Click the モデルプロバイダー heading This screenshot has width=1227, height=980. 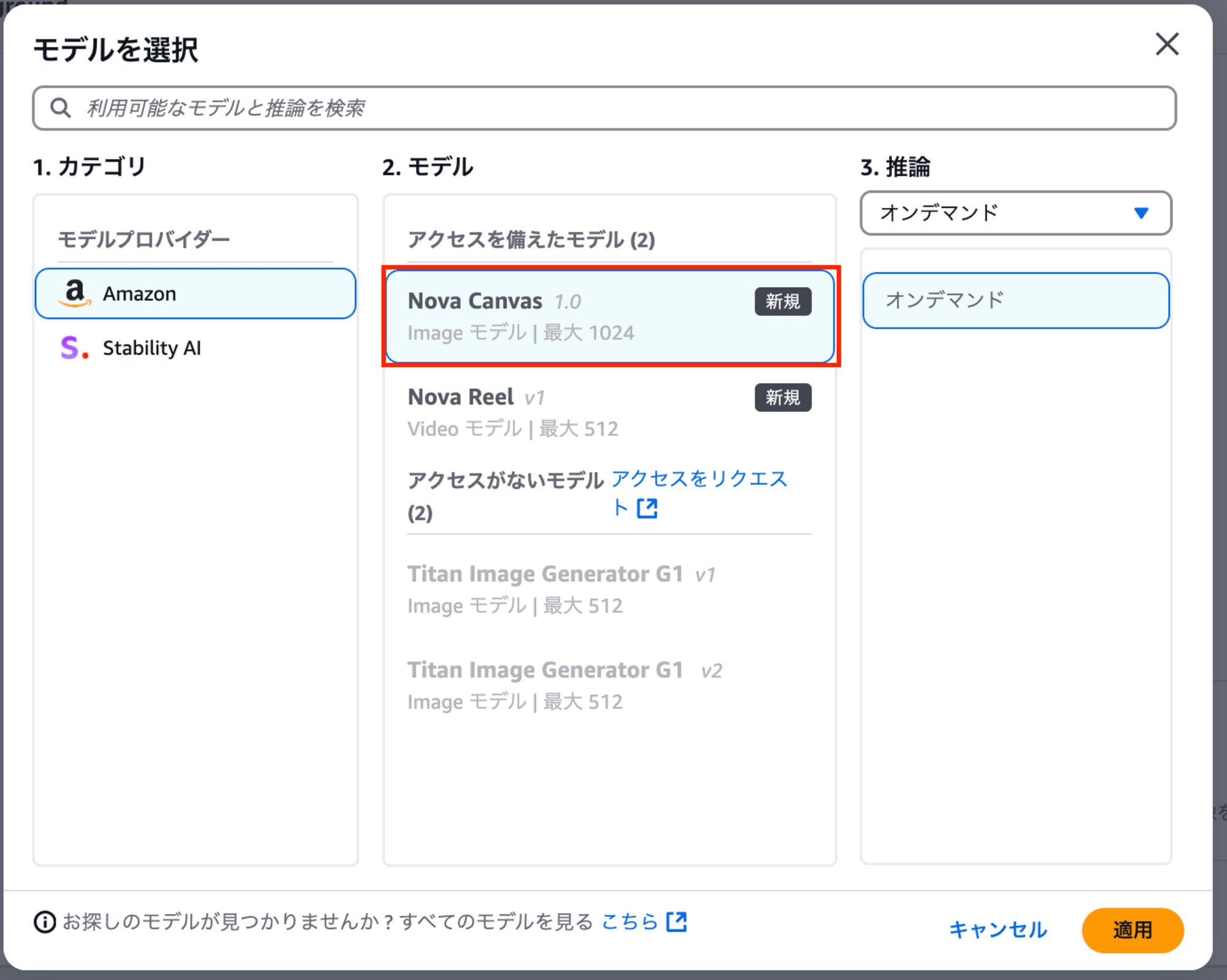pos(144,239)
